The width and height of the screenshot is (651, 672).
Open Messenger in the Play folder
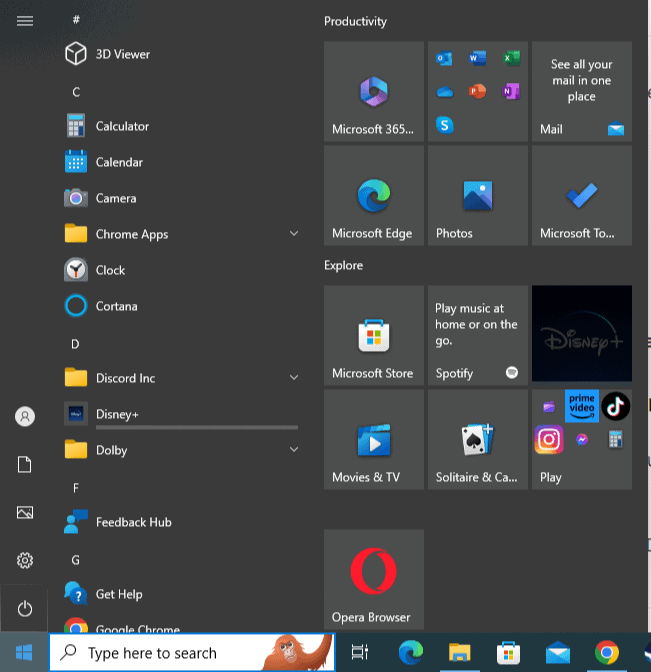[x=582, y=439]
